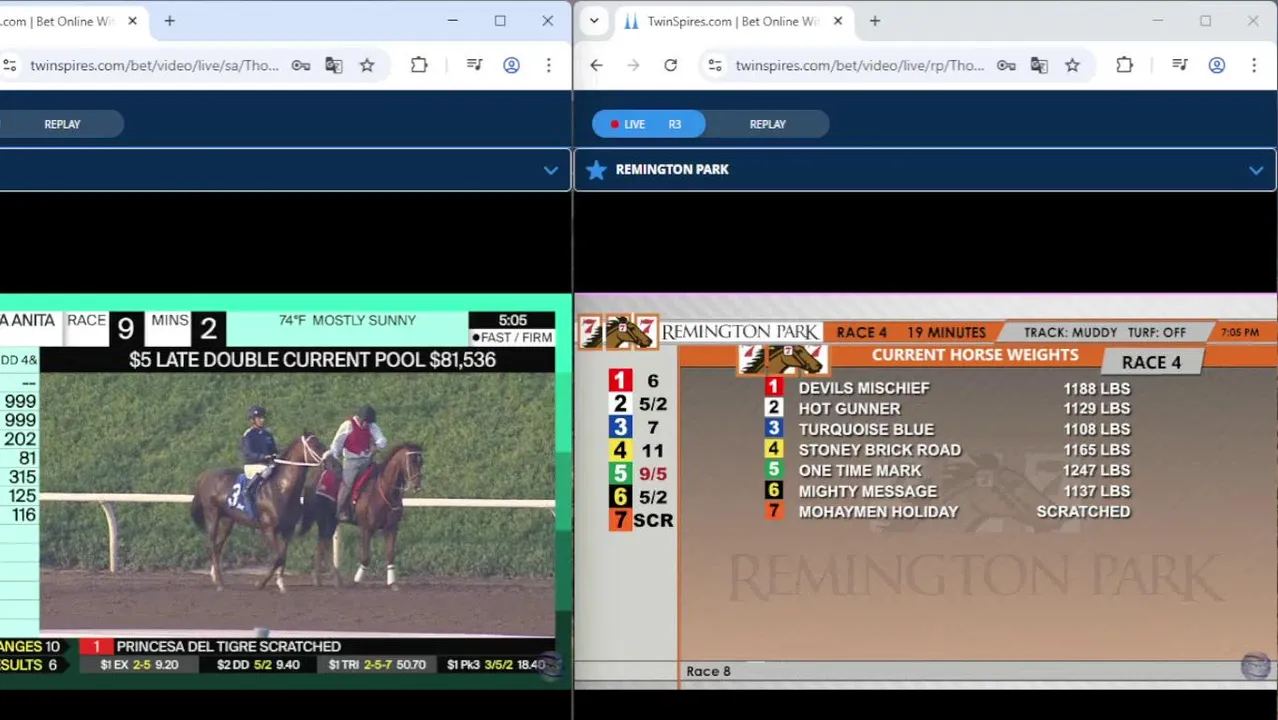The width and height of the screenshot is (1278, 720).
Task: Expand track dropdown chevron in left window
Action: (x=550, y=170)
